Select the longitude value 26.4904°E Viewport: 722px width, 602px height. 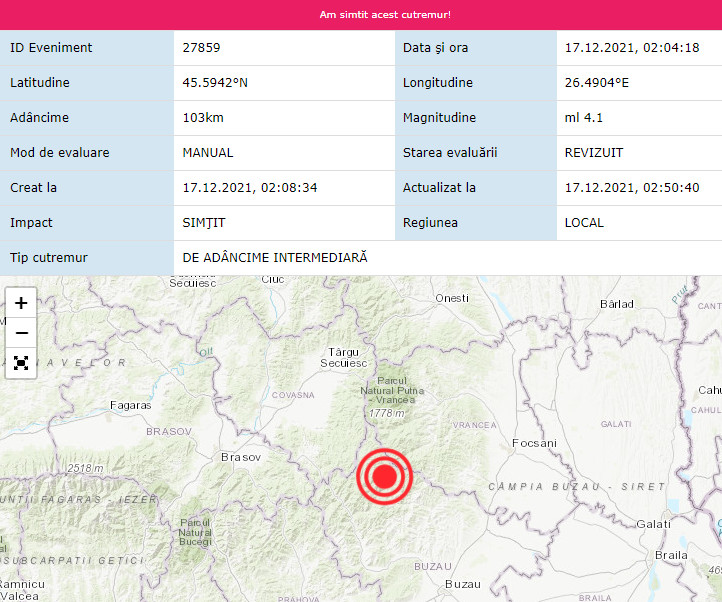tap(597, 82)
